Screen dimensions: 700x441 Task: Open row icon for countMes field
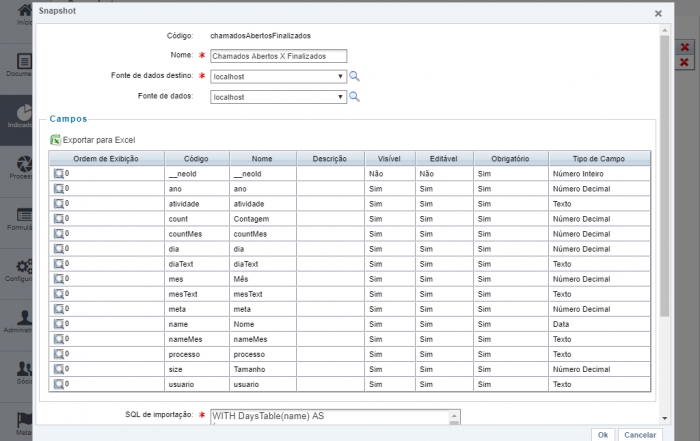click(x=58, y=233)
